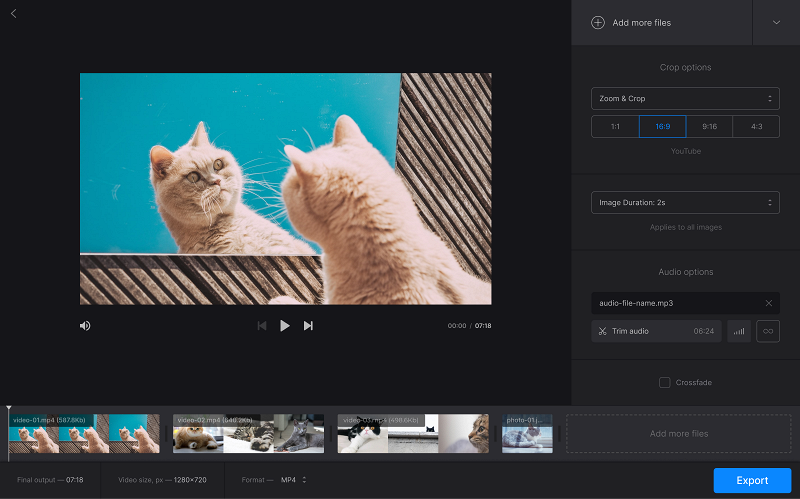Click the Add more files label
The height and width of the screenshot is (499, 800).
click(641, 22)
